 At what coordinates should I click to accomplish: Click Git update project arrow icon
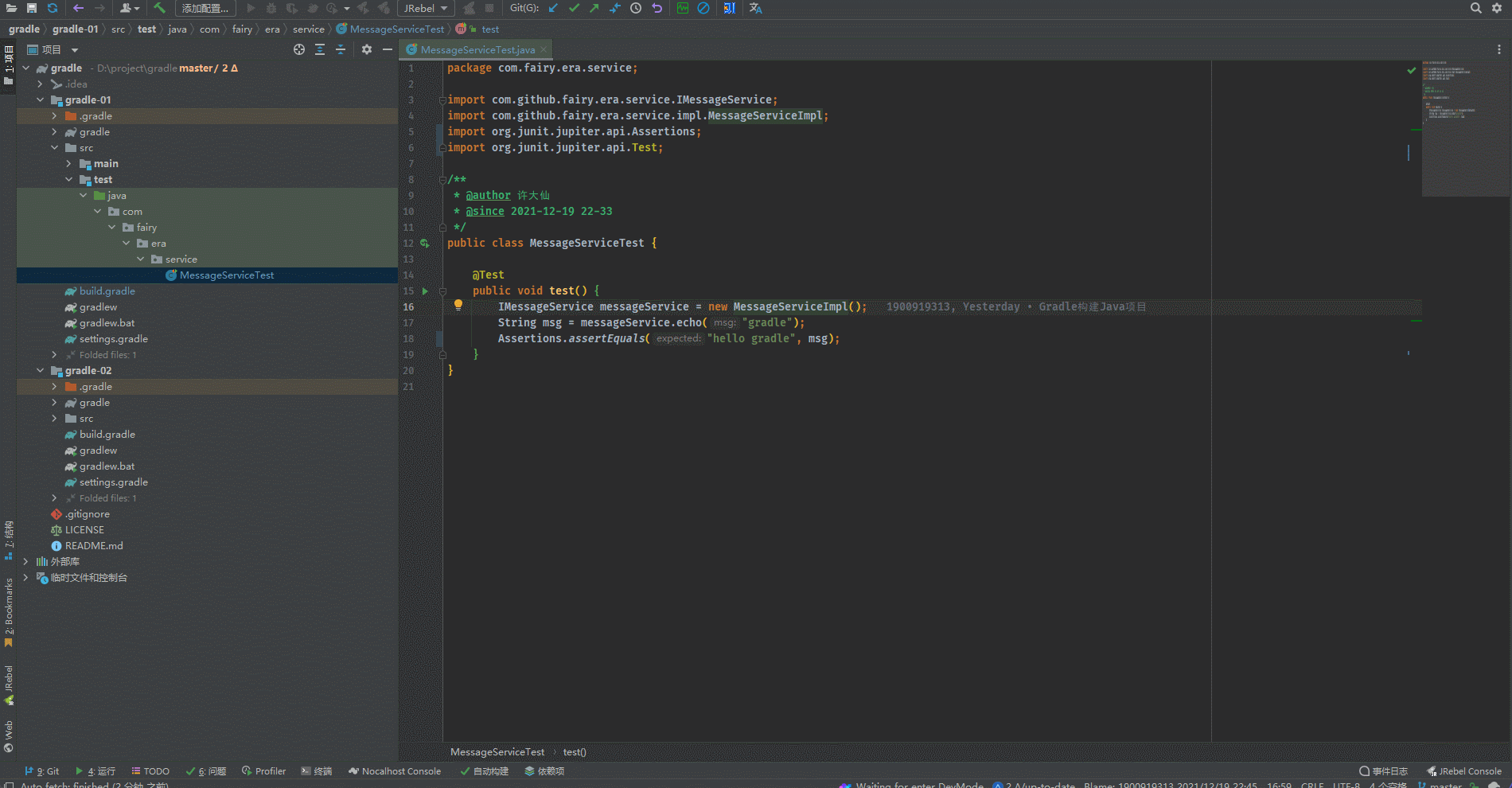(x=553, y=8)
